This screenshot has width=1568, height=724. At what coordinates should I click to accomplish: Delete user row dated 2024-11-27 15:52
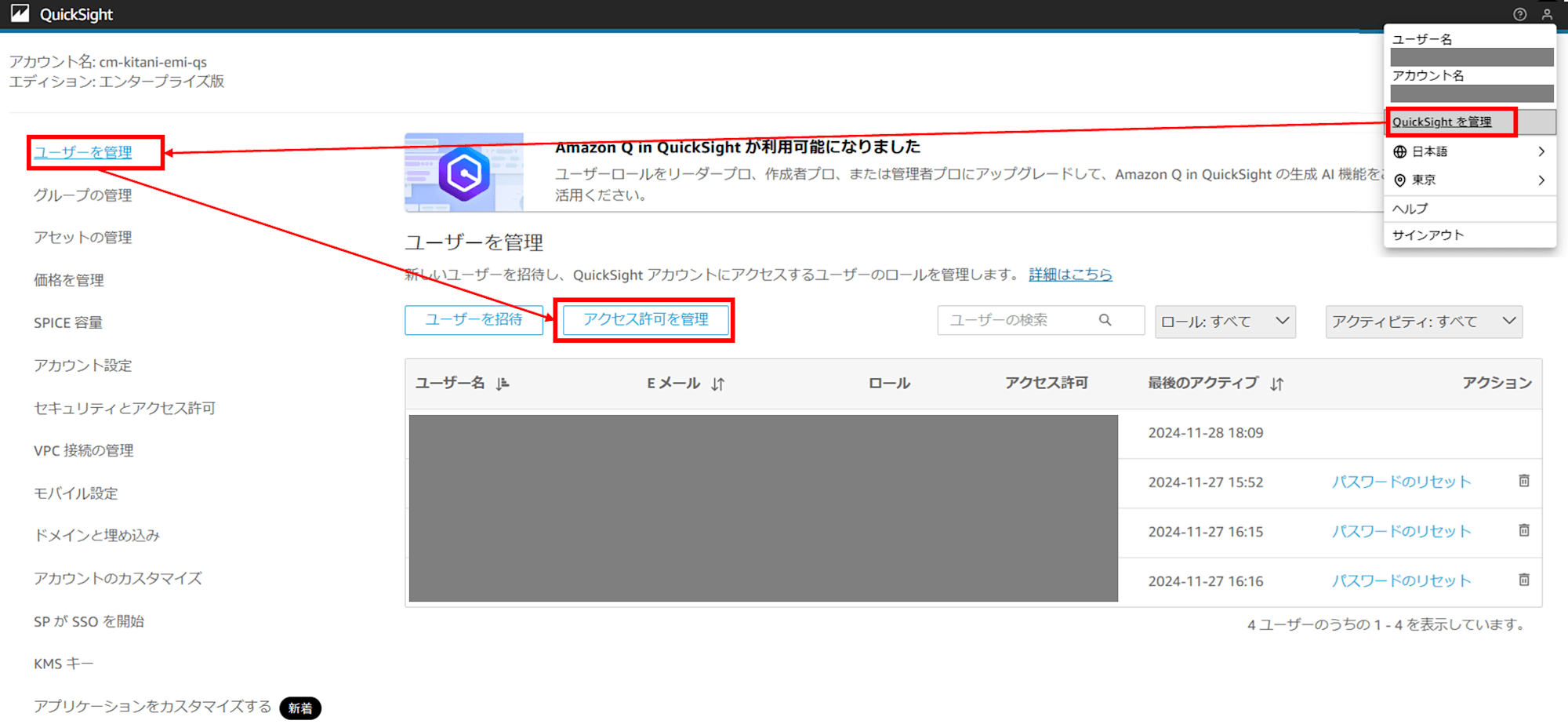1524,481
